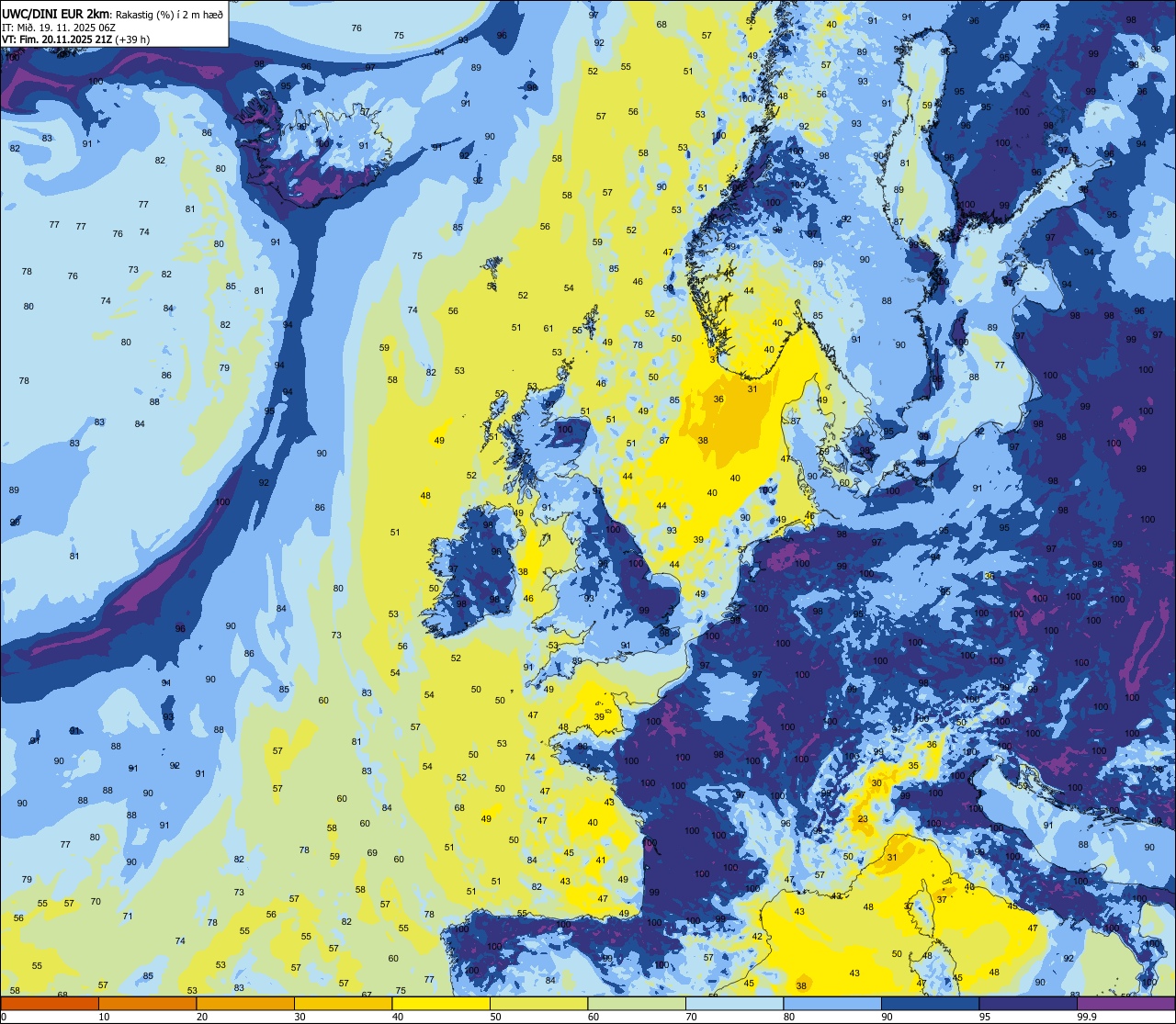Click the 0–10 dark orange legend segment

50,1003
